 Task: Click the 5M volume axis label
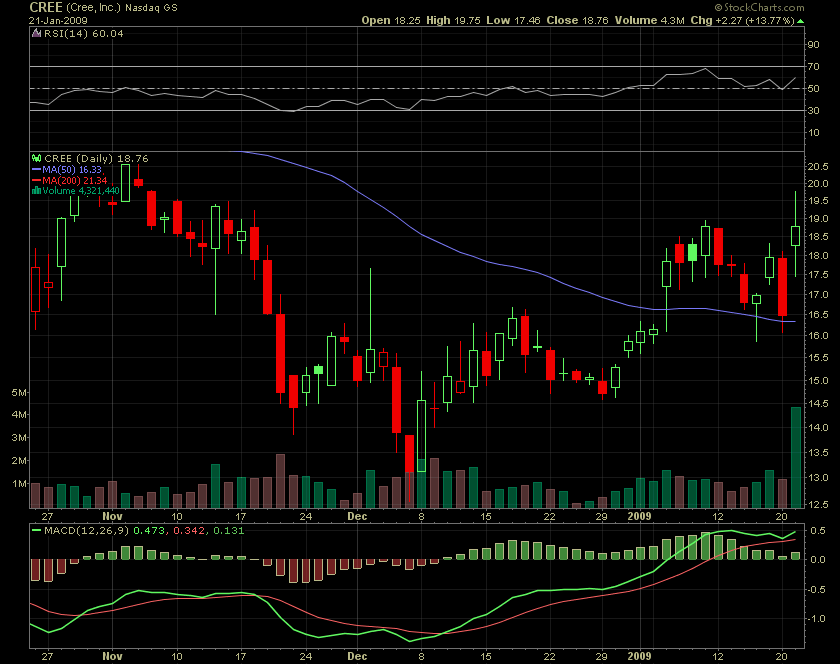(x=19, y=393)
